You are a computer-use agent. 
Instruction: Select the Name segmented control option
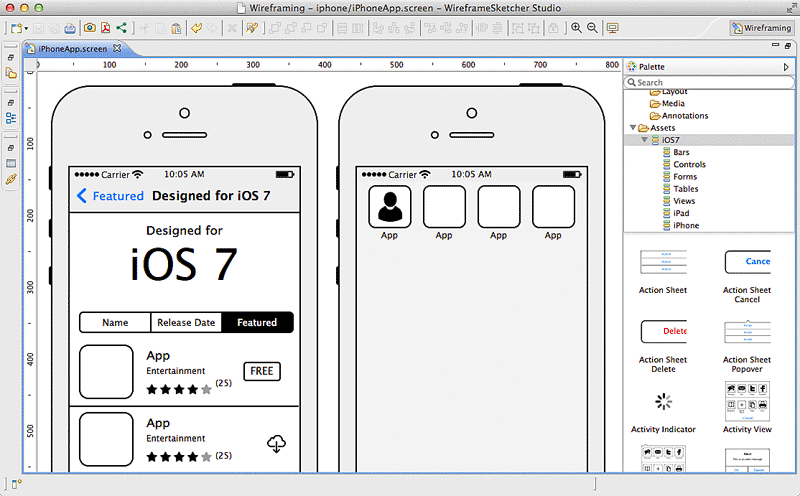(115, 323)
